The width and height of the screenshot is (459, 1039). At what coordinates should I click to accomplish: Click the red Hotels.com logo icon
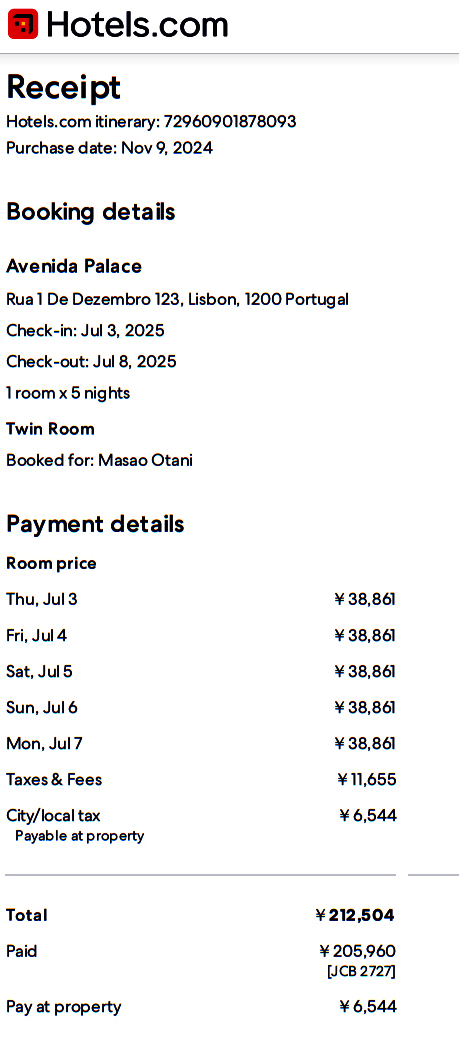point(23,25)
